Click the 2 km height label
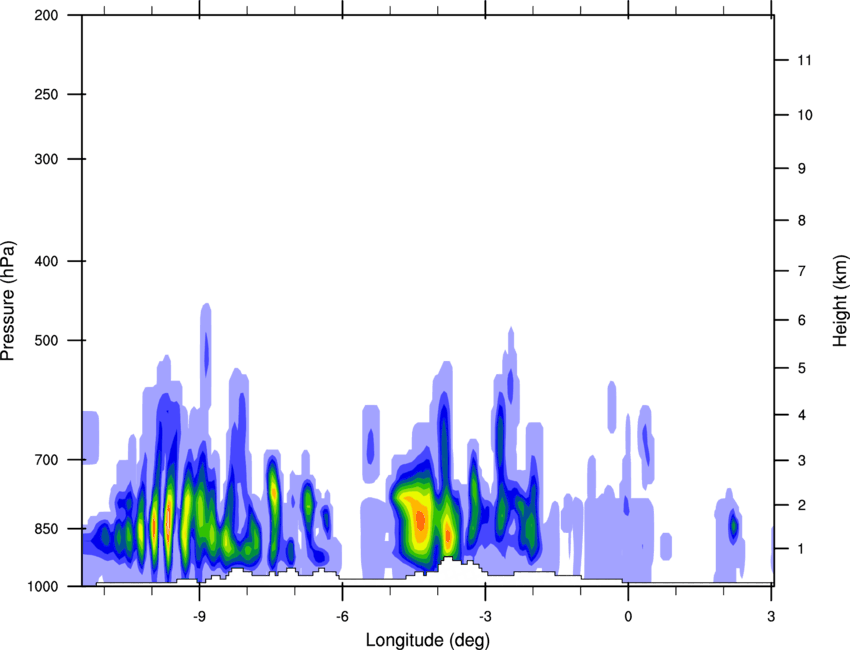Screen dimensions: 850x650 tap(802, 505)
